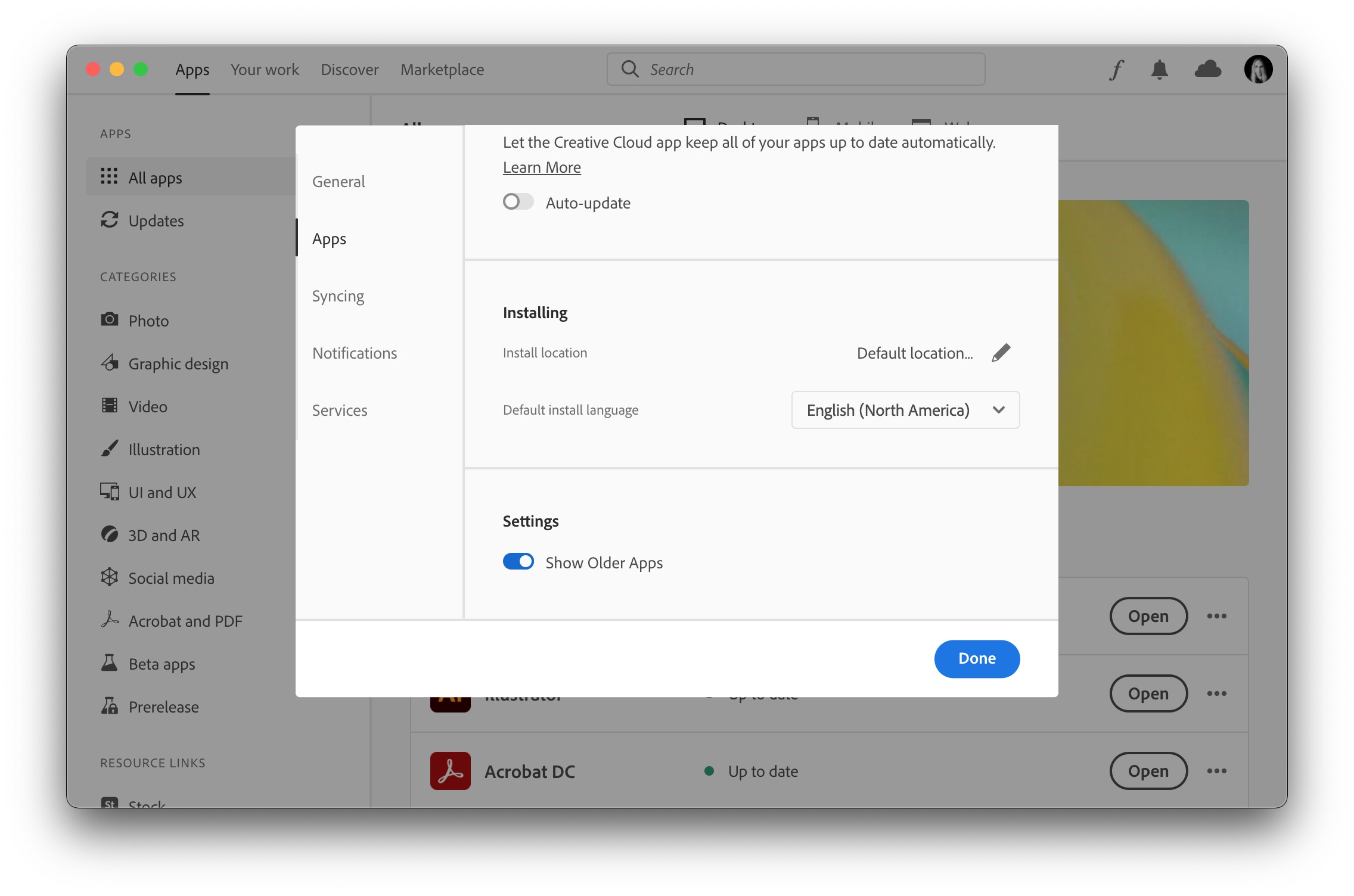Click the Creative Cloud sync cloud icon

click(1209, 70)
